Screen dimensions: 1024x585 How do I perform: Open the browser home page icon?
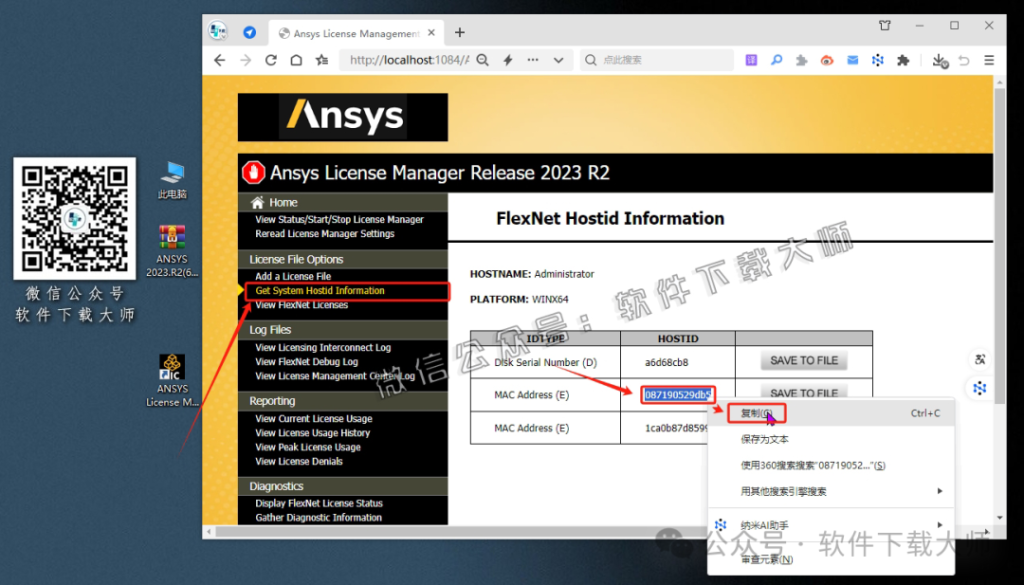pyautogui.click(x=296, y=59)
